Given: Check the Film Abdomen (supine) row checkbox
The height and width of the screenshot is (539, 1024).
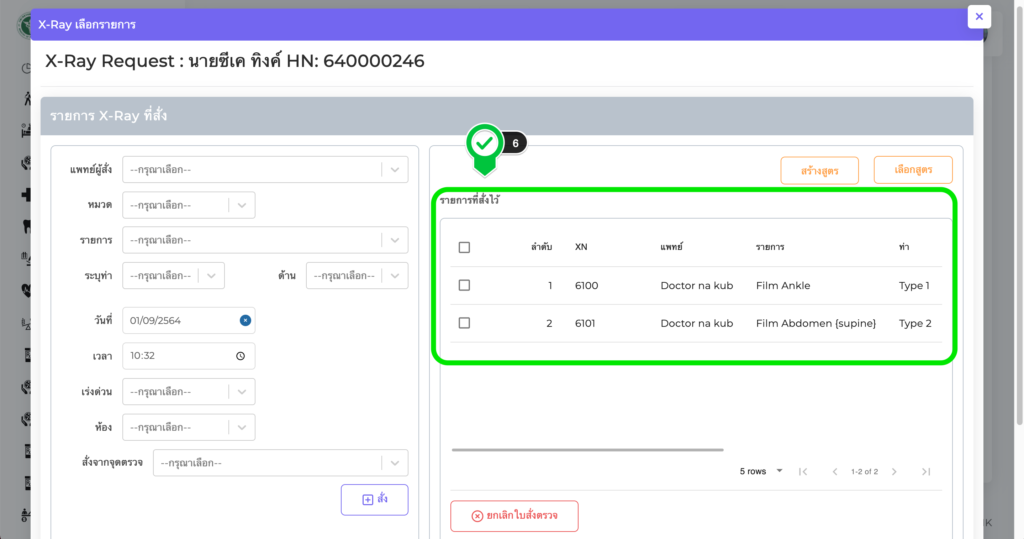Looking at the screenshot, I should (x=464, y=323).
